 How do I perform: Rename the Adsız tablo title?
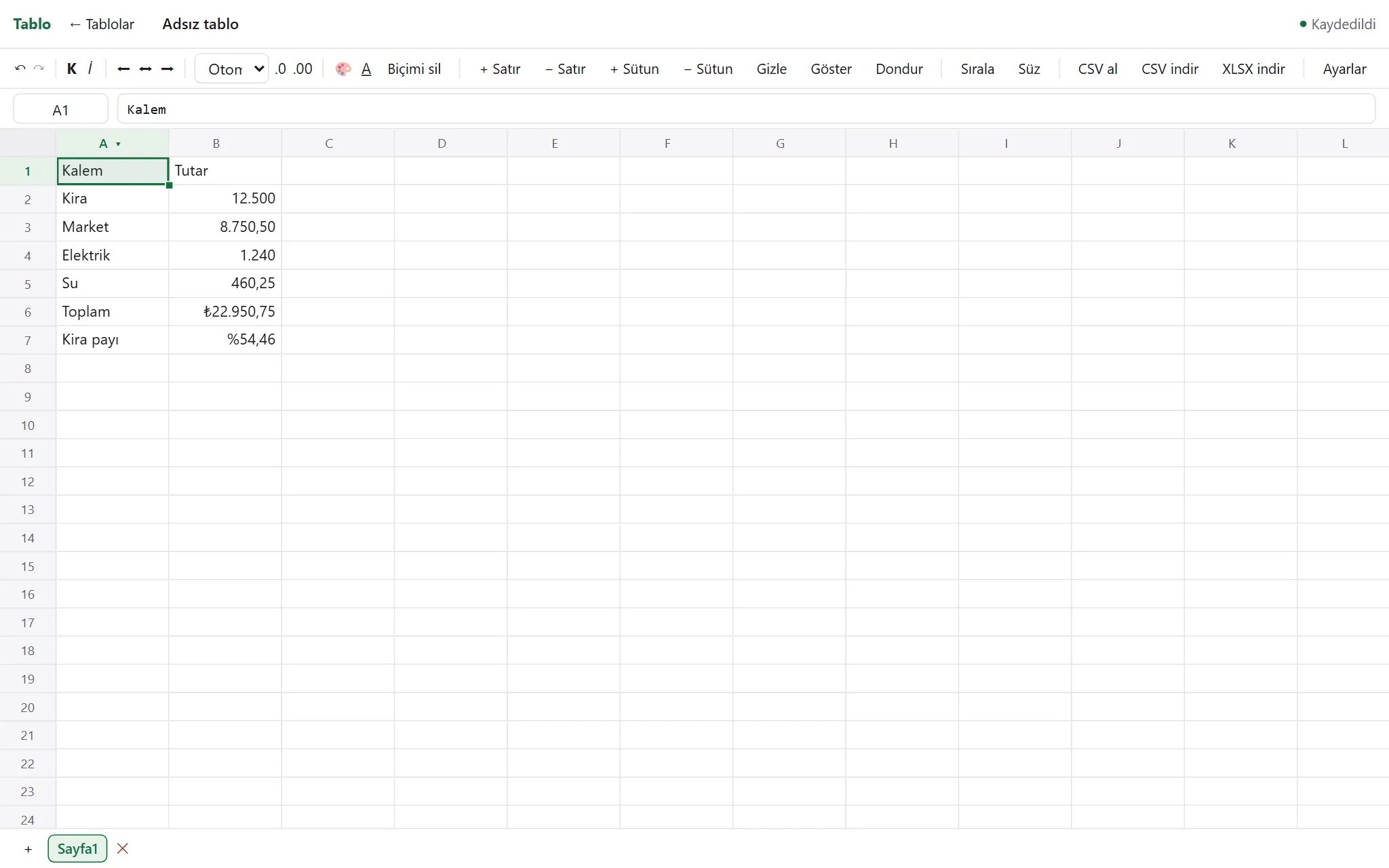point(201,24)
